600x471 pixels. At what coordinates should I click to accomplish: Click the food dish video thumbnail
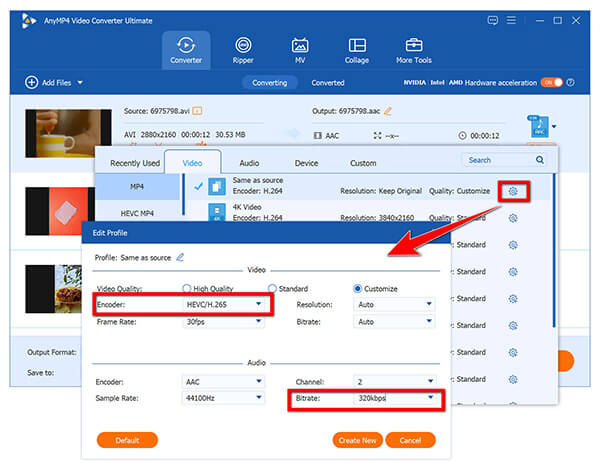pos(54,289)
